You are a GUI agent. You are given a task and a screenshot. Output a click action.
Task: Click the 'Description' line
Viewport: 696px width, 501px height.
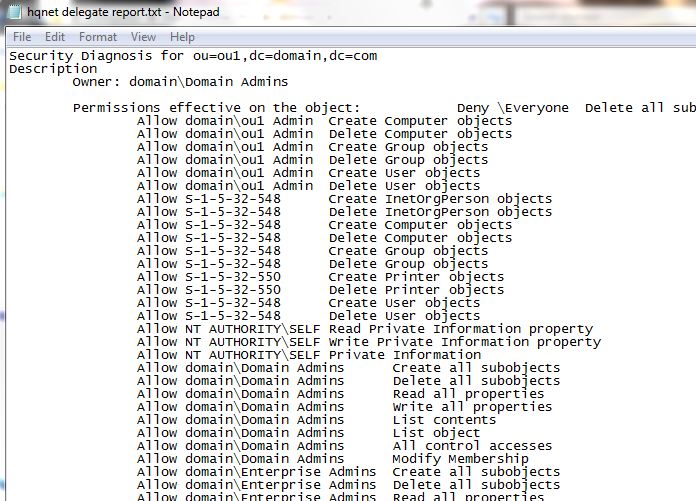click(53, 69)
